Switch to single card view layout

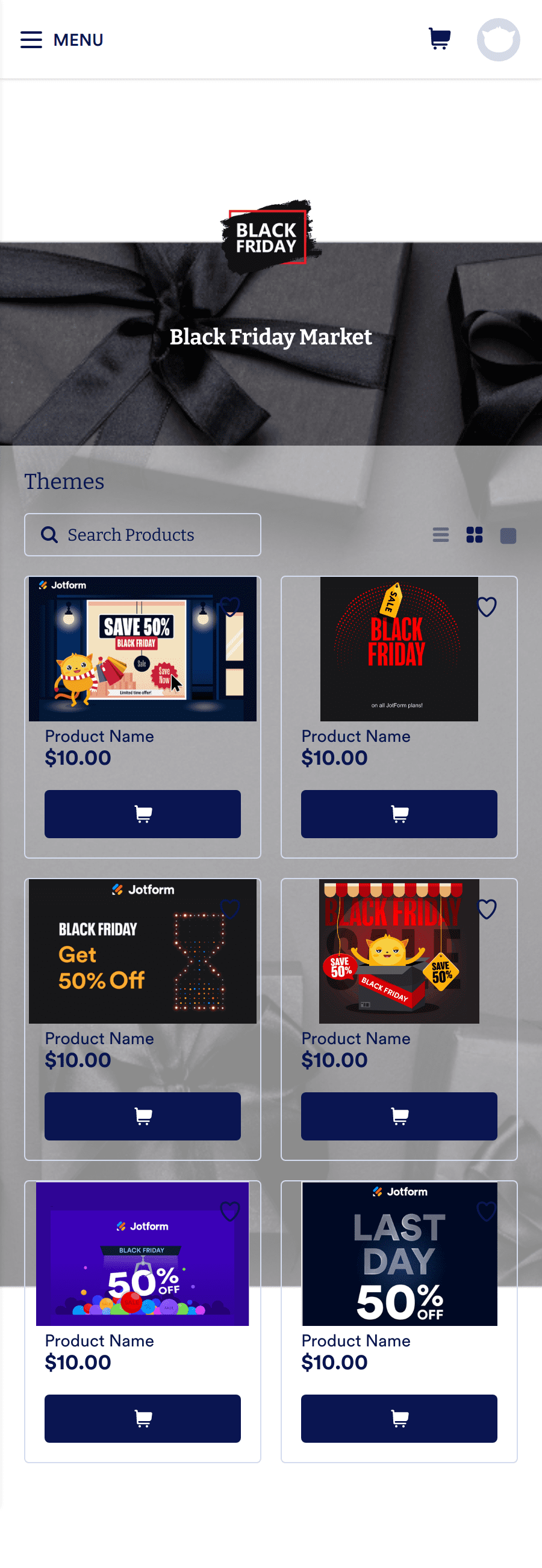(x=508, y=535)
